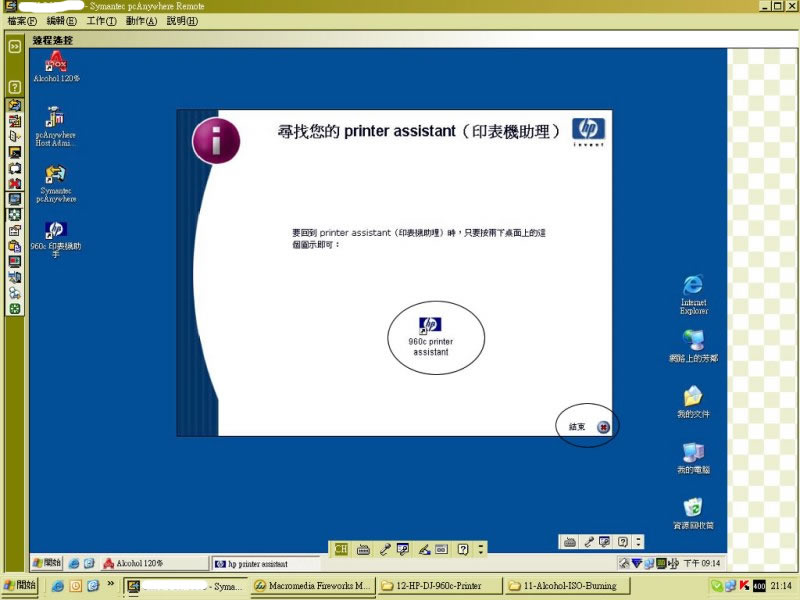Click the black console screen icon in the sidebar
This screenshot has height=600, width=800.
point(15,152)
